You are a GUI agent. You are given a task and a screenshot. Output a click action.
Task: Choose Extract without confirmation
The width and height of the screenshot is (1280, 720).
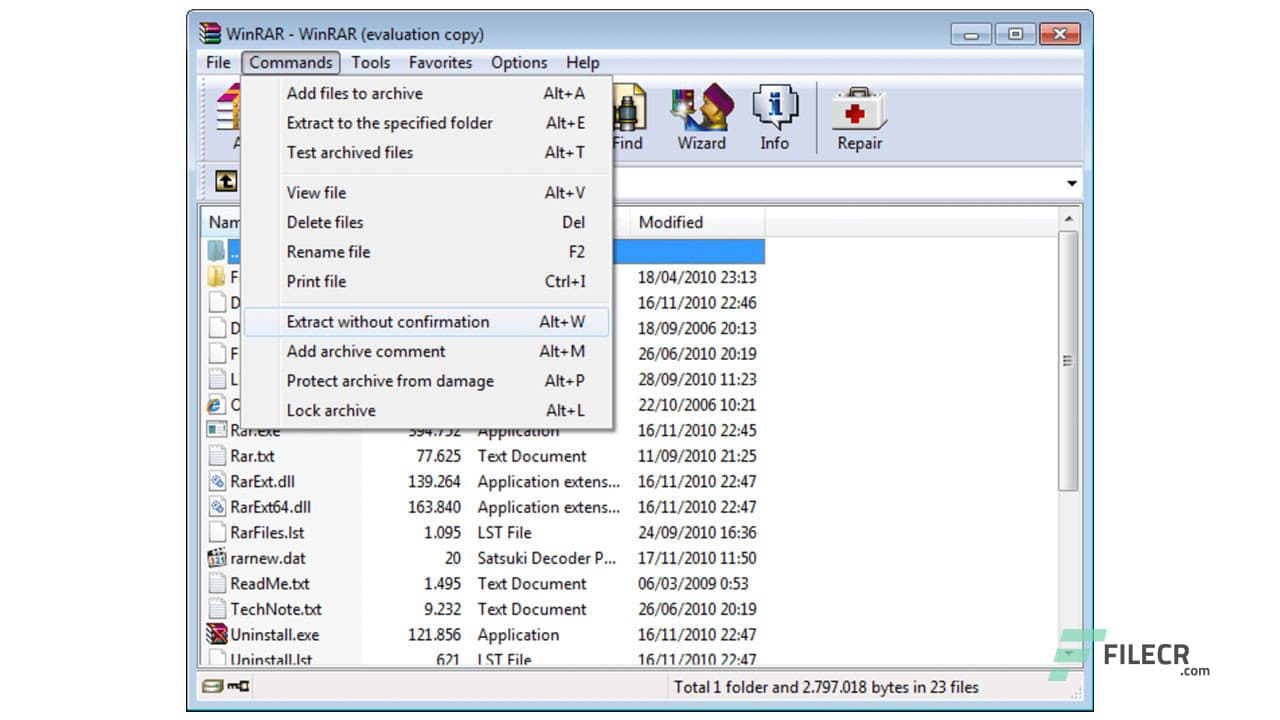click(388, 321)
